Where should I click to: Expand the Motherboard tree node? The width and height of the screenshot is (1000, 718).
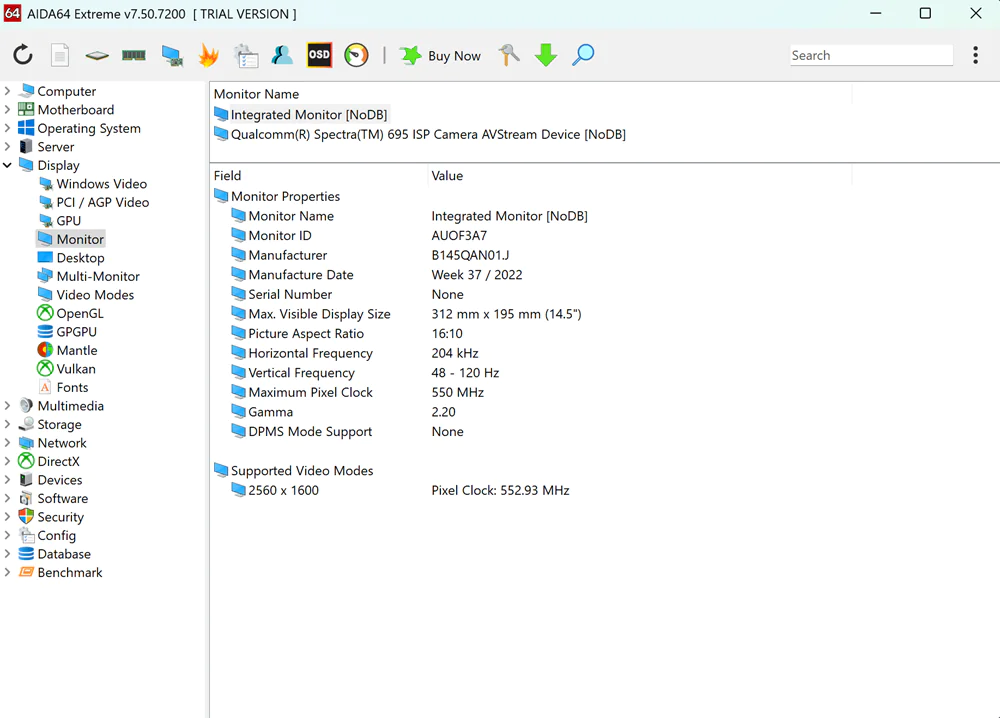(8, 110)
